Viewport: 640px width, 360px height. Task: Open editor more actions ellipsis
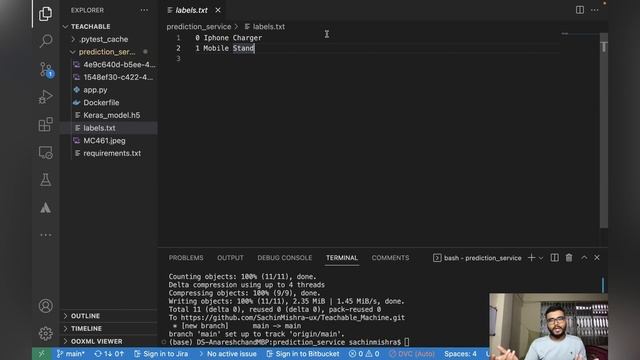pyautogui.click(x=594, y=10)
